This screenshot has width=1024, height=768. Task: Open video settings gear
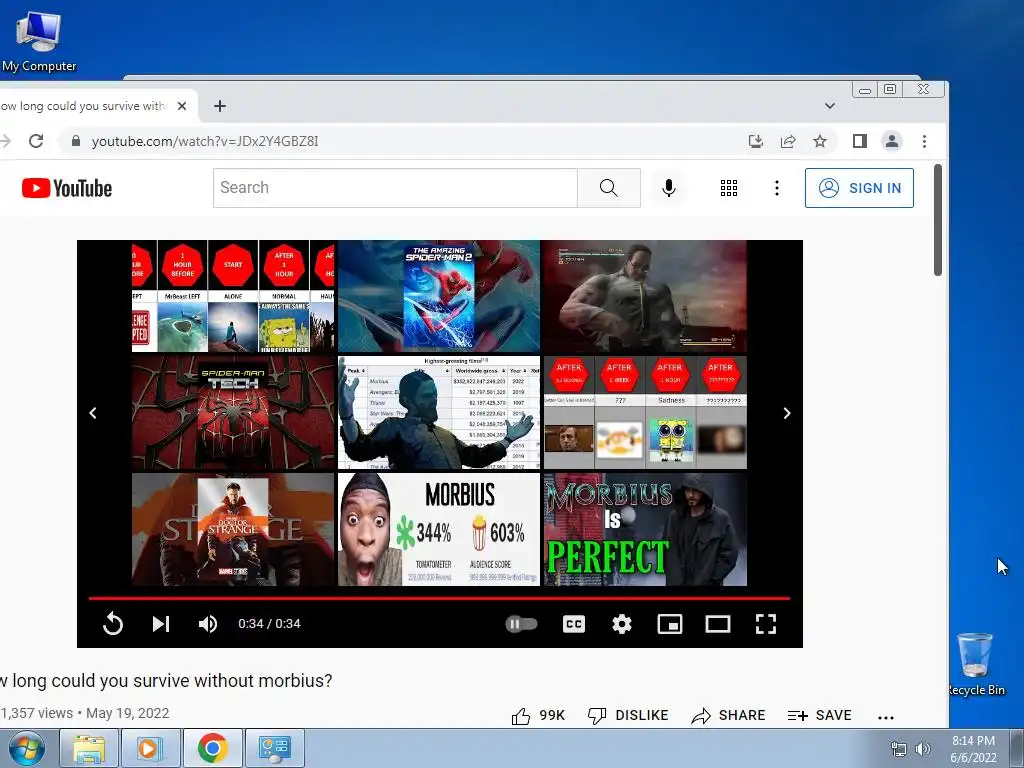tap(622, 624)
